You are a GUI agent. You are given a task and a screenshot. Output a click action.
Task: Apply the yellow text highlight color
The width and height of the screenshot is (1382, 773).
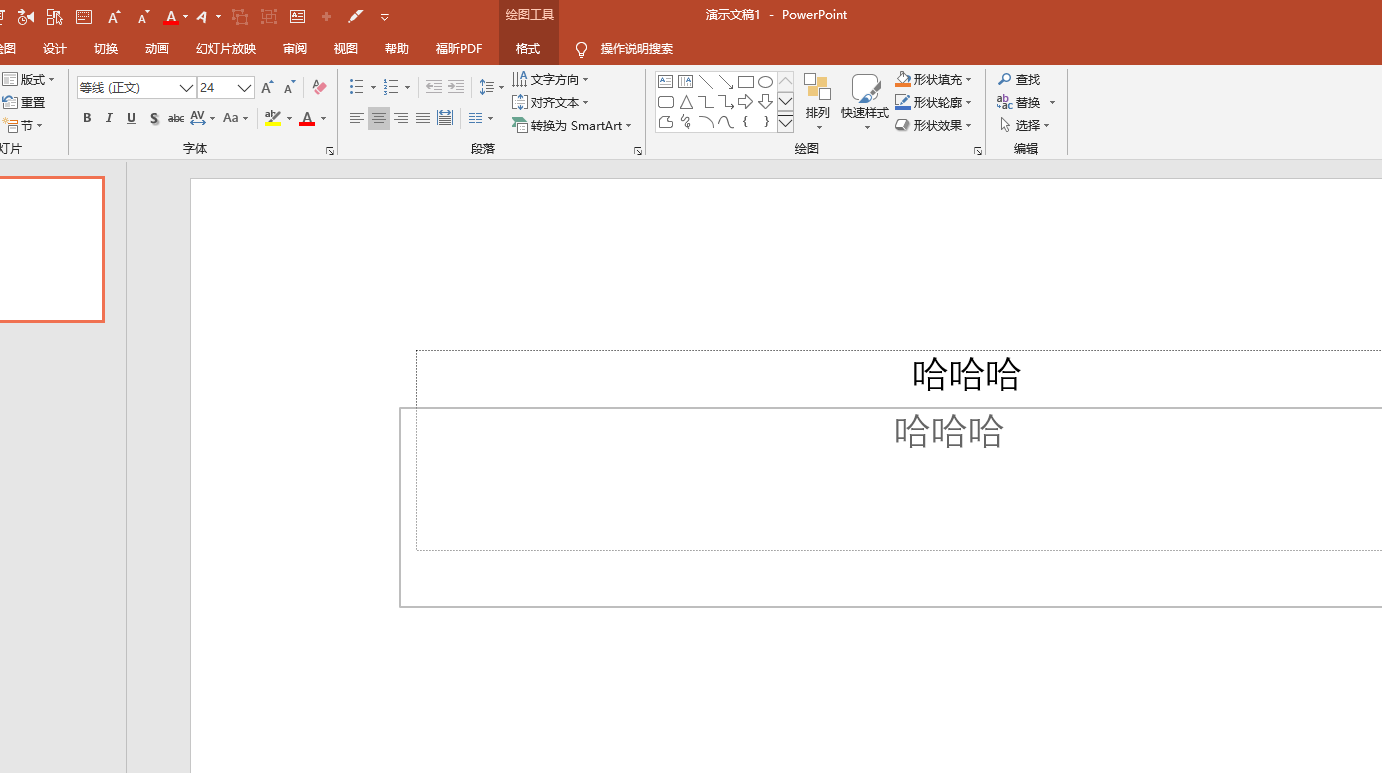(273, 118)
